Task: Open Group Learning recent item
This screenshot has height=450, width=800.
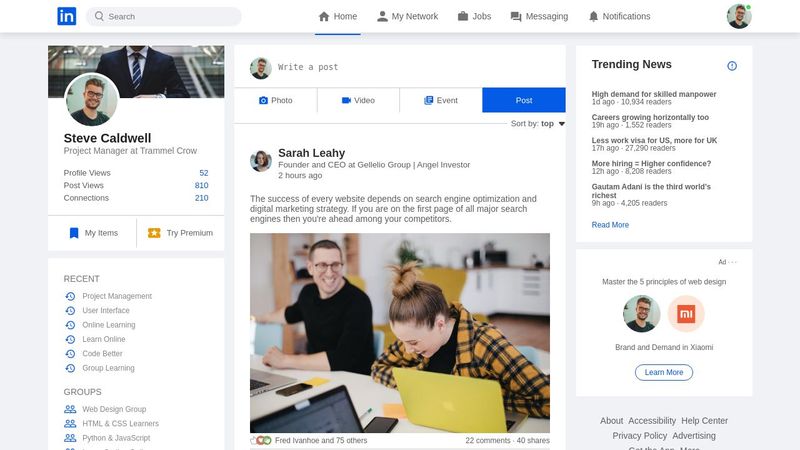Action: (108, 368)
